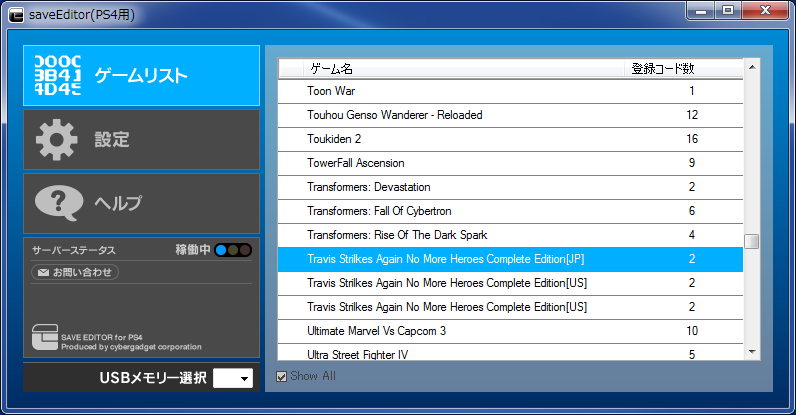Select the Toukiden 2 row

coord(510,139)
